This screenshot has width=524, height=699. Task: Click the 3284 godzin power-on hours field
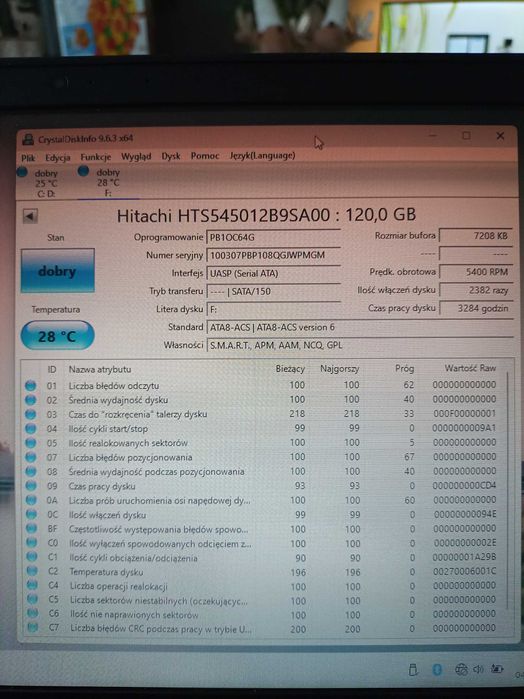click(x=476, y=308)
